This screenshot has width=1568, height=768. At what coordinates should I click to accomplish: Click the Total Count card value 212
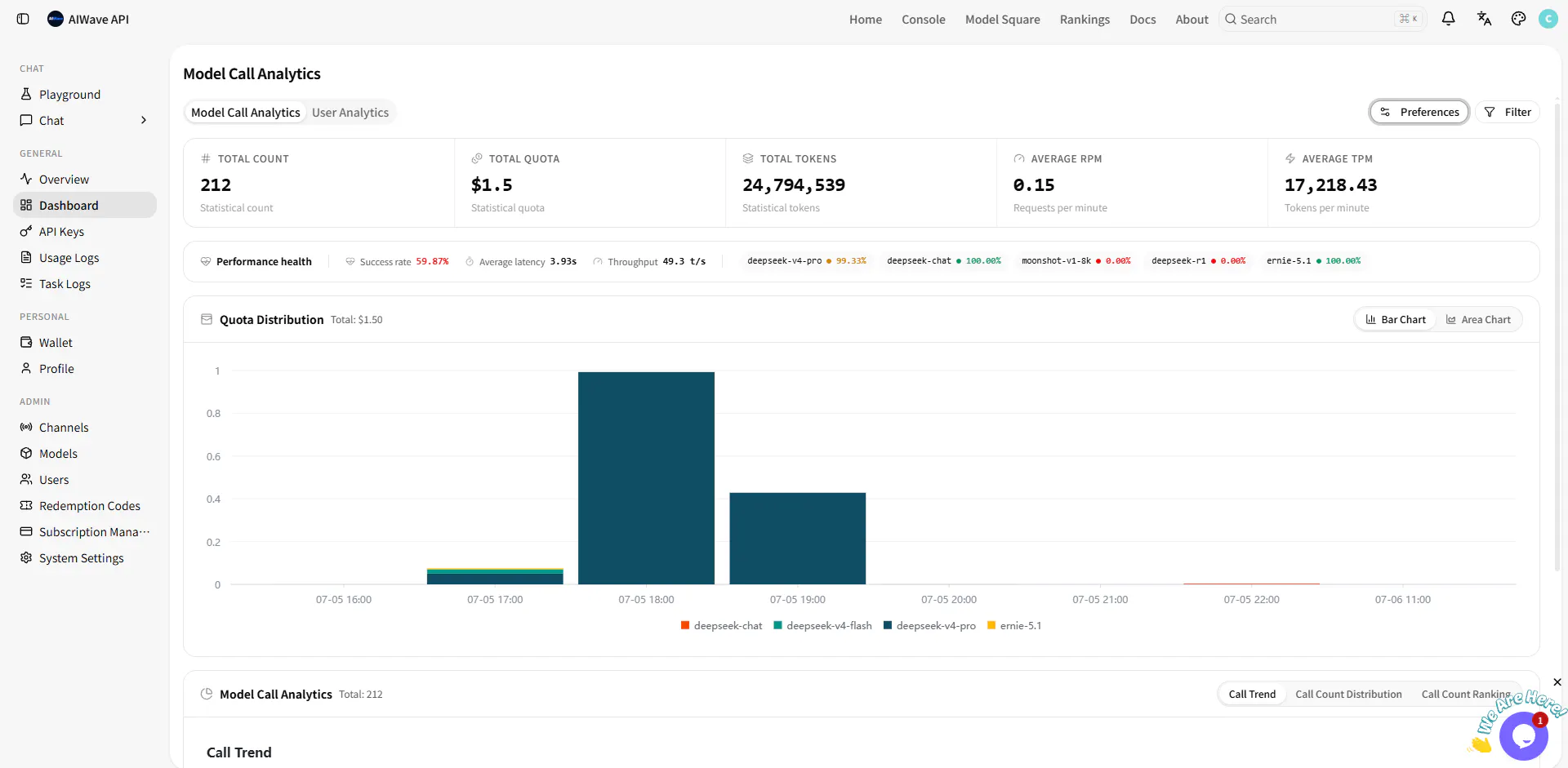click(x=216, y=185)
